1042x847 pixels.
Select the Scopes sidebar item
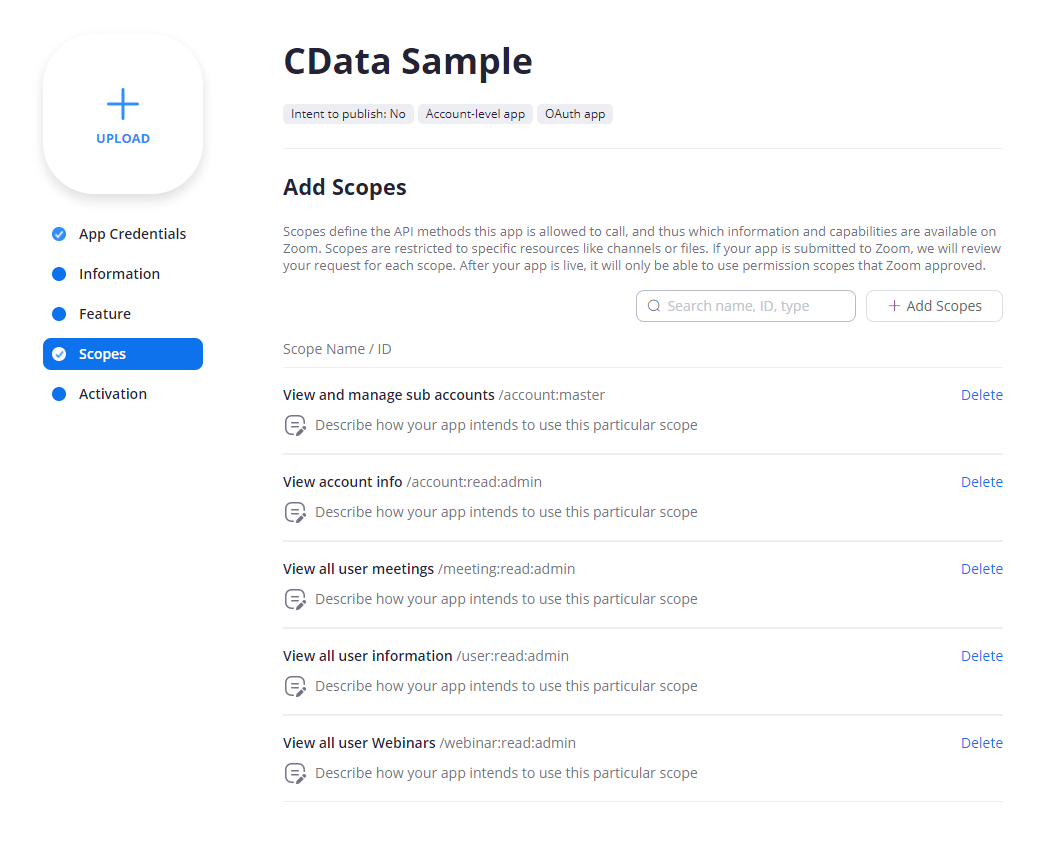pos(122,354)
